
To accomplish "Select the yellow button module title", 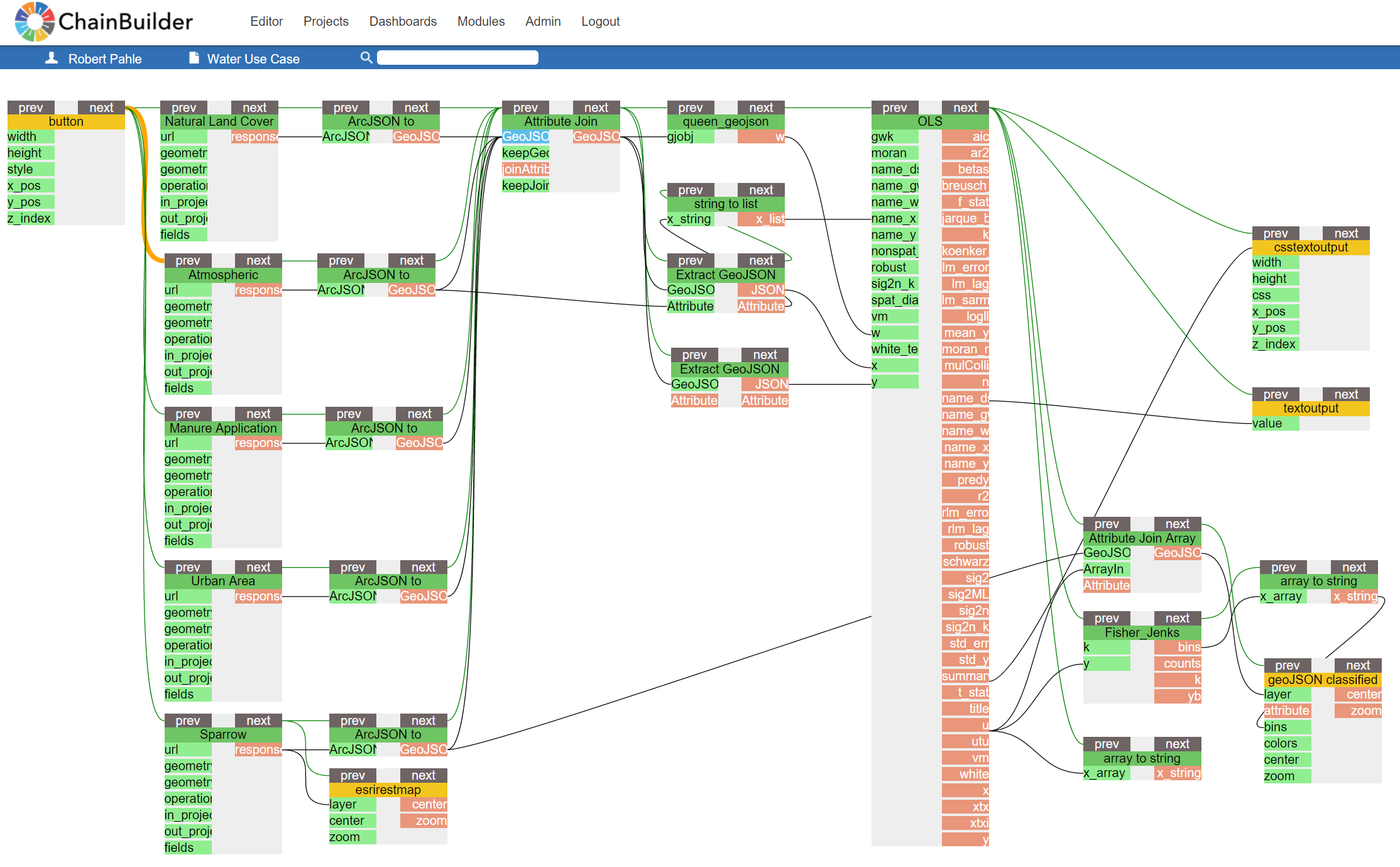I will pyautogui.click(x=66, y=122).
